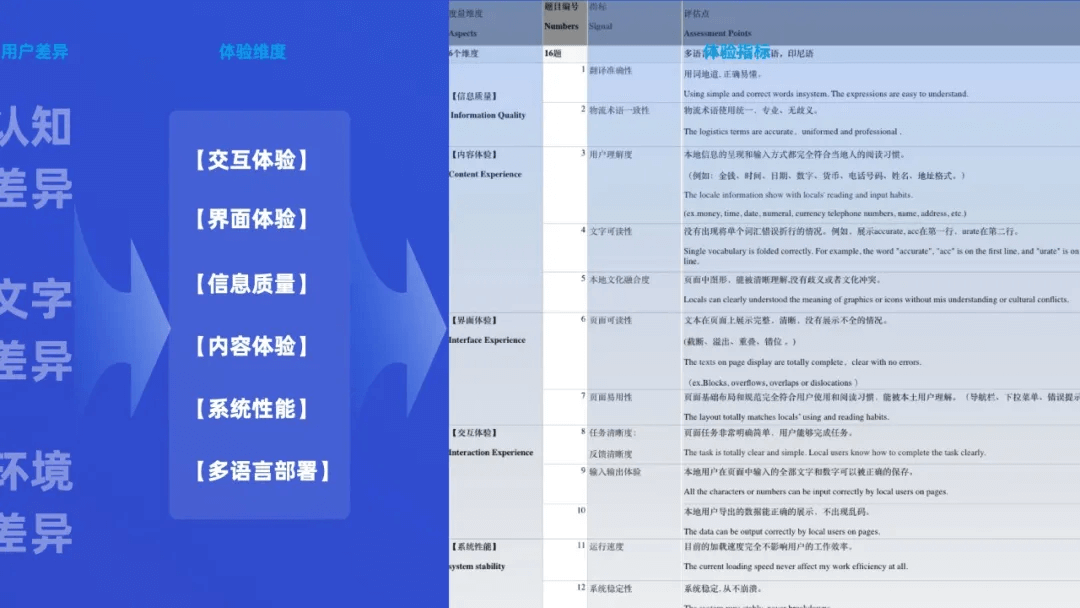
Task: Click '(ex.Blocks, overflows, overlaps or dislocations)' line
Action: point(771,383)
